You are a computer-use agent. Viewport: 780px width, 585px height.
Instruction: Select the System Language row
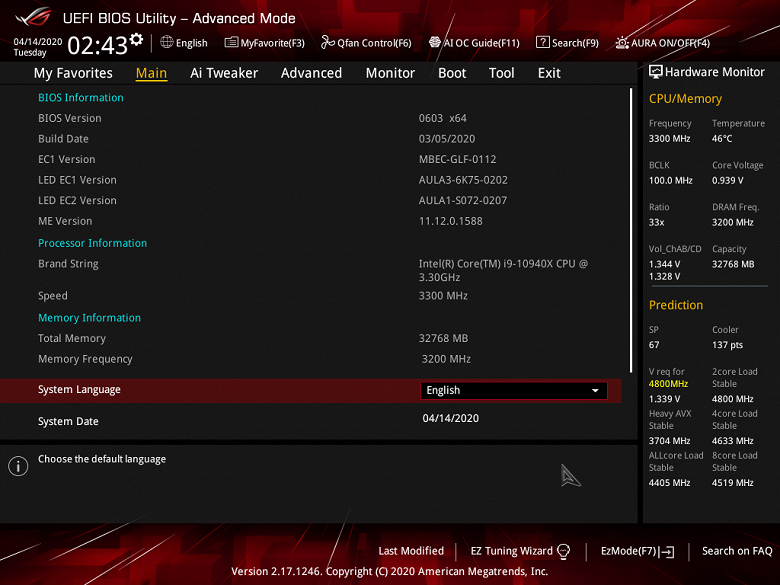(x=311, y=390)
